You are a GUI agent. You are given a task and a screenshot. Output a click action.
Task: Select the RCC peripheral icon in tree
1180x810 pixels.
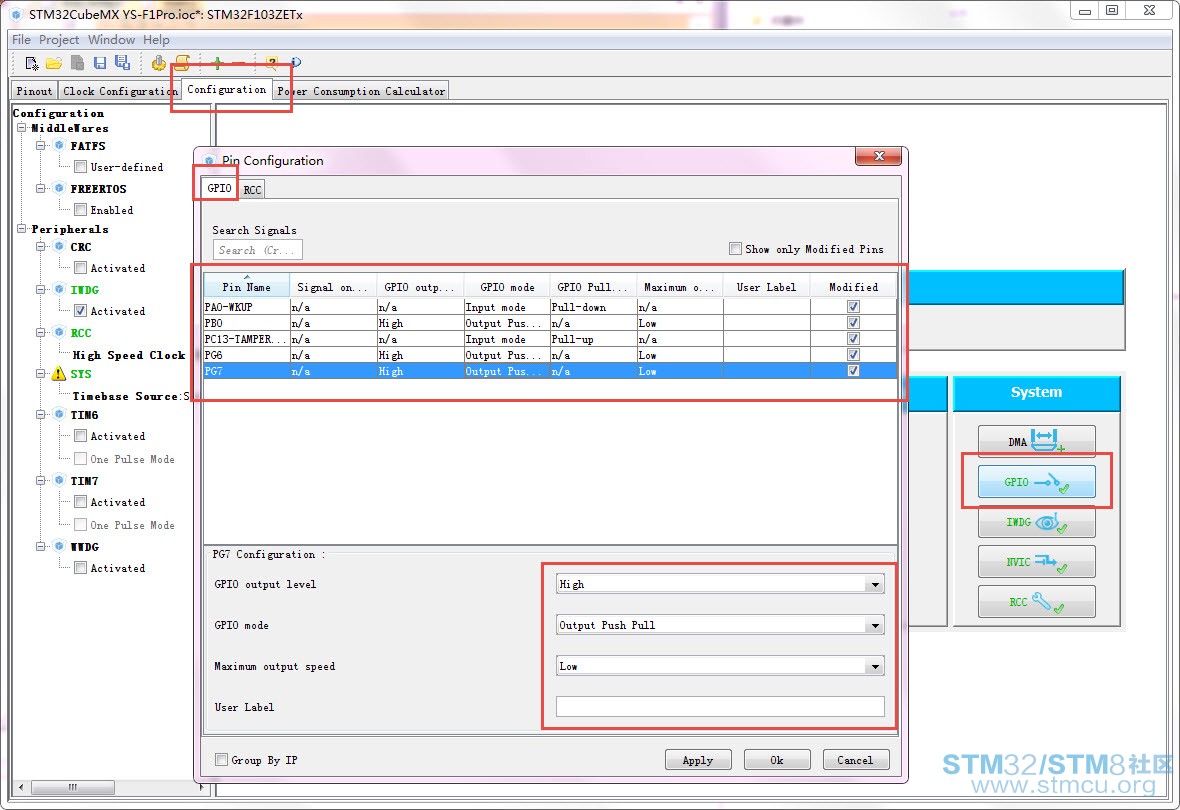59,332
